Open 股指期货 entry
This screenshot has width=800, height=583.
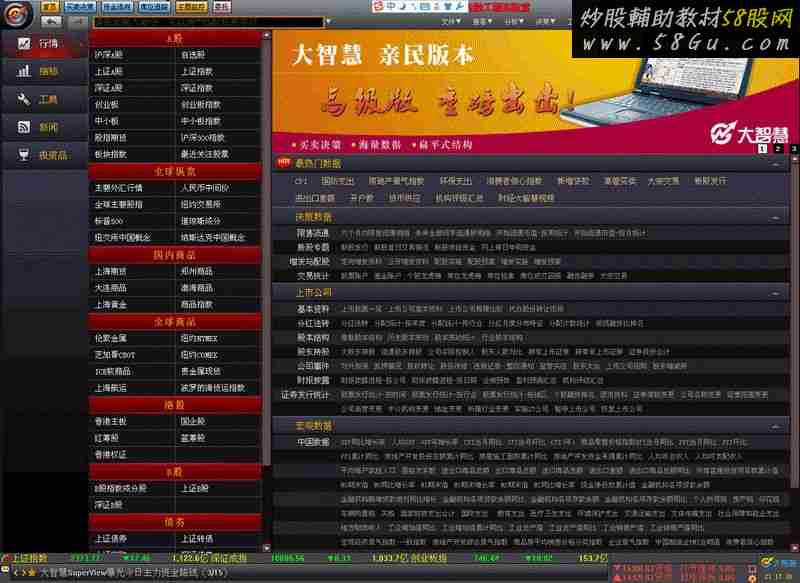110,138
